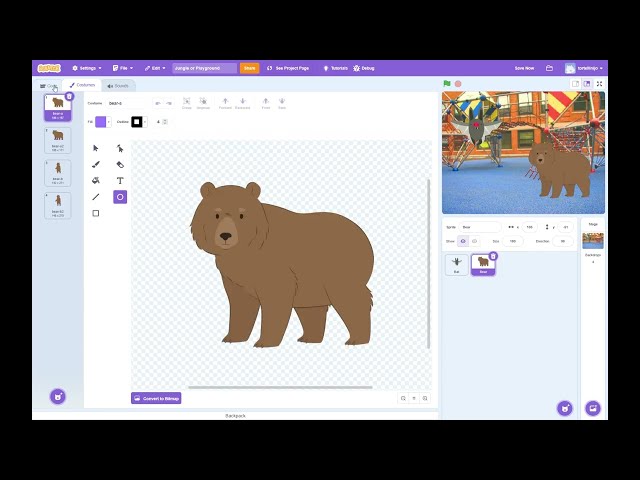This screenshot has width=640, height=480.
Task: Zoom out the paint canvas
Action: [403, 398]
